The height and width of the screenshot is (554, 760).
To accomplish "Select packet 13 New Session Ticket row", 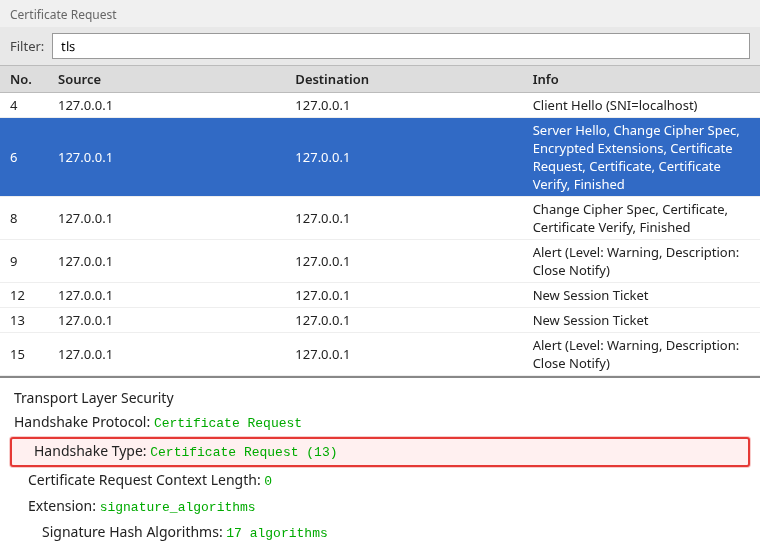I will (x=380, y=320).
